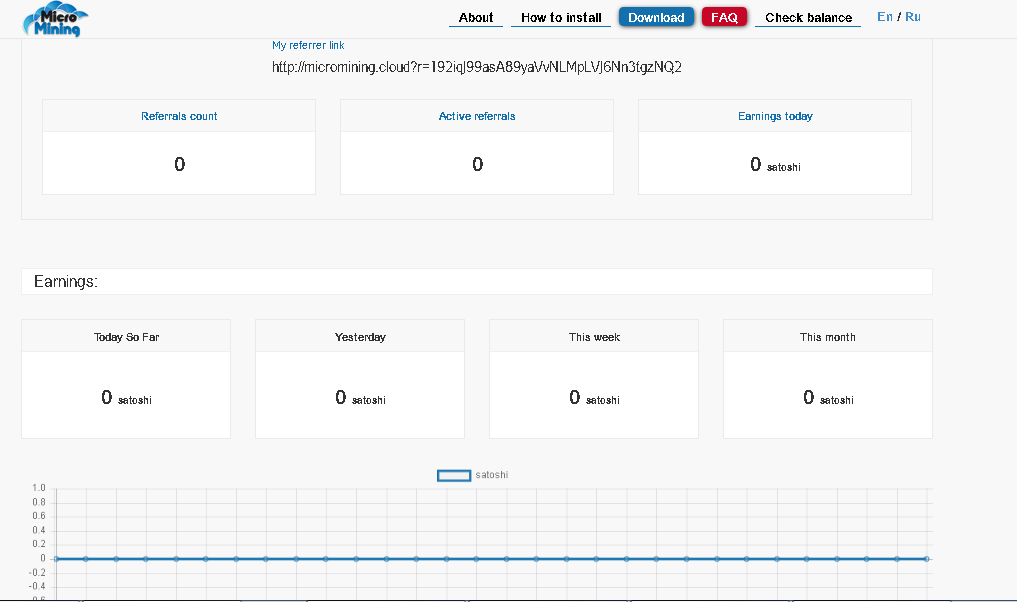Click the My referrer link label
The width and height of the screenshot is (1017, 602).
pyautogui.click(x=308, y=45)
